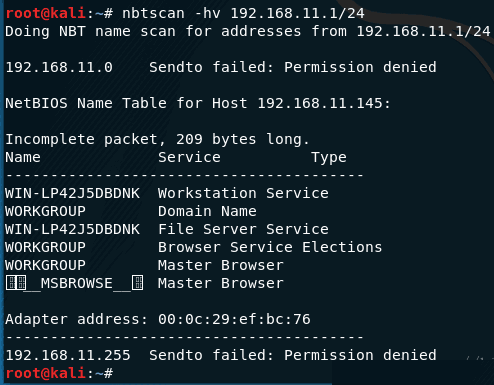Click the 'Workstation Service' text
The image size is (494, 385).
coord(243,193)
